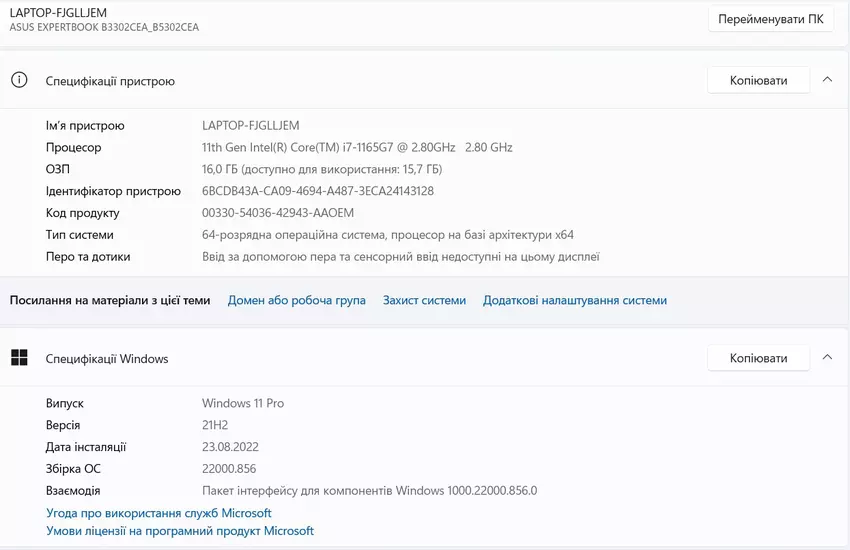The image size is (850, 550).
Task: Click the LAPTOP-FJGLLJEM title at the top
Action: [58, 12]
